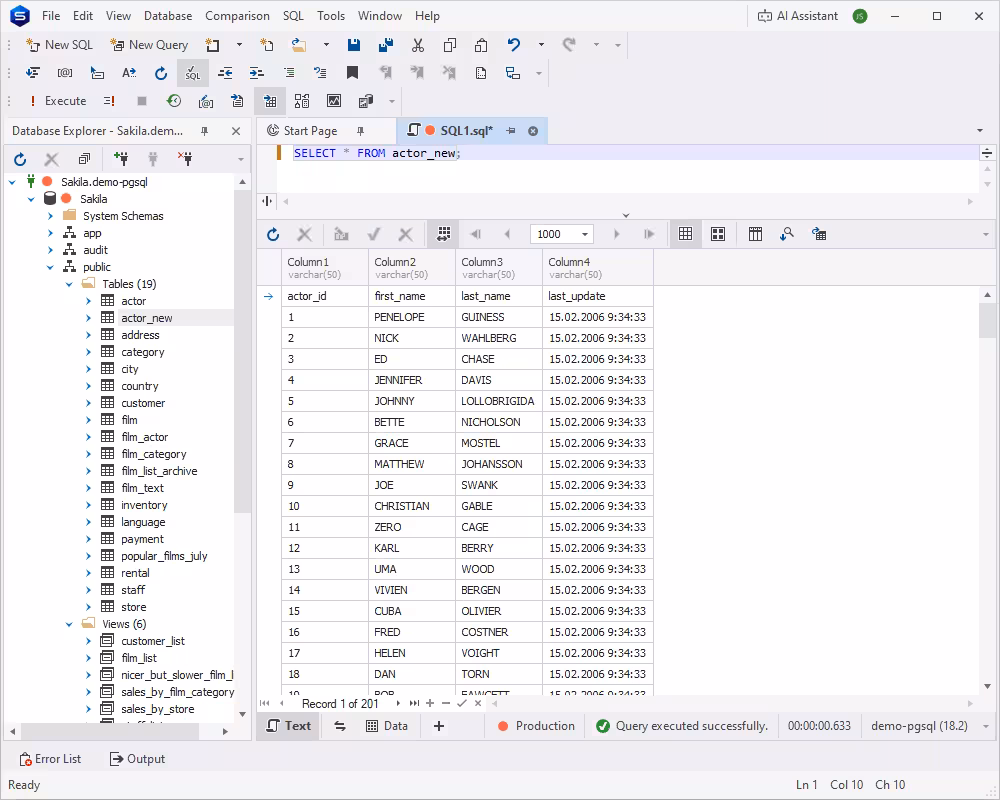Open the Output panel
This screenshot has height=800, width=1000.
(x=138, y=759)
